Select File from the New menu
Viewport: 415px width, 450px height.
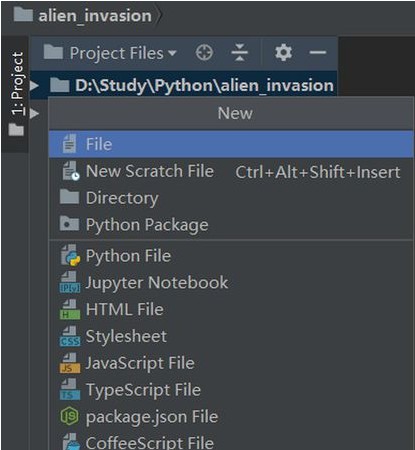click(x=231, y=144)
